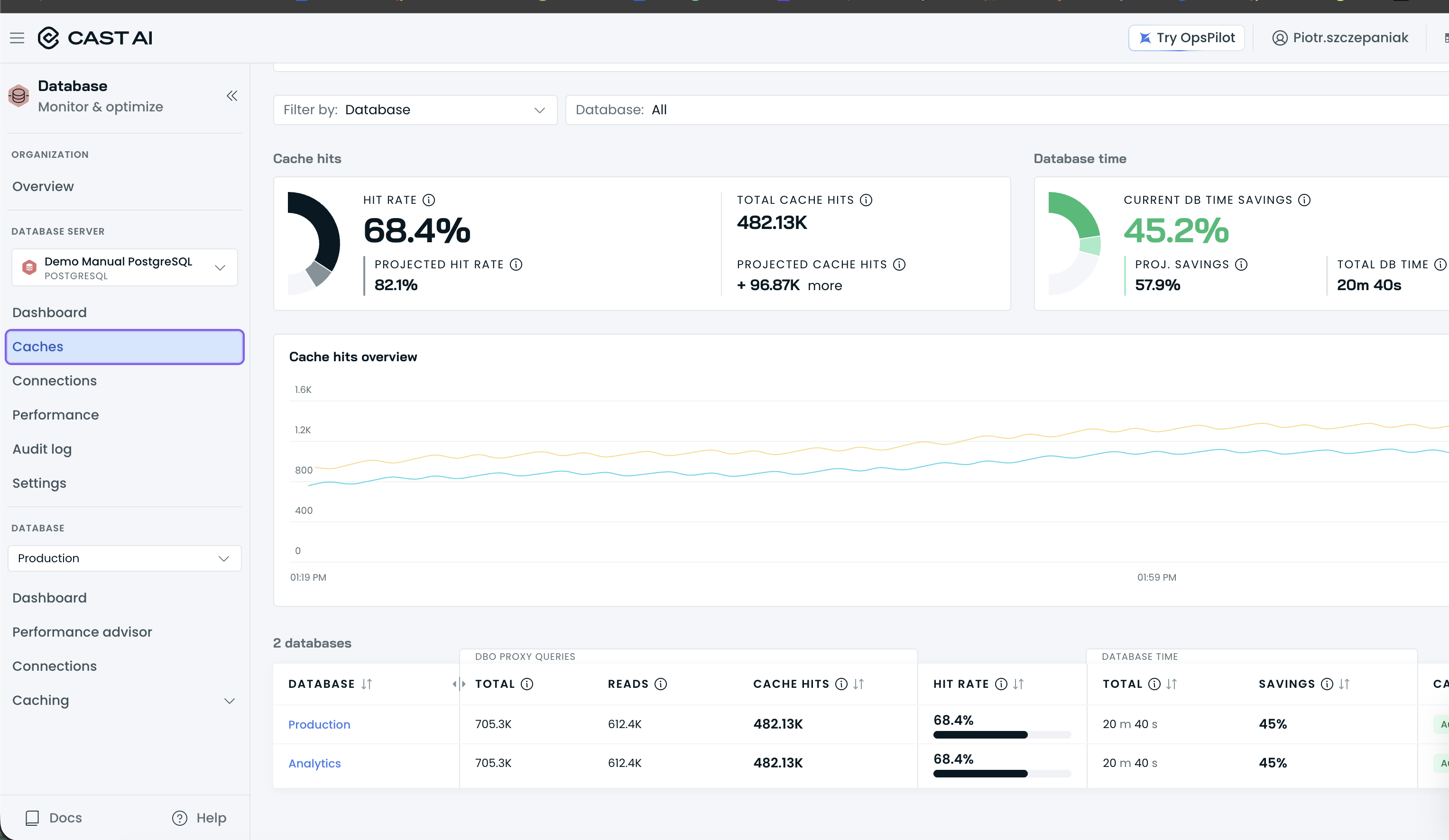Open Docs in the sidebar footer
The height and width of the screenshot is (840, 1449).
pyautogui.click(x=54, y=818)
